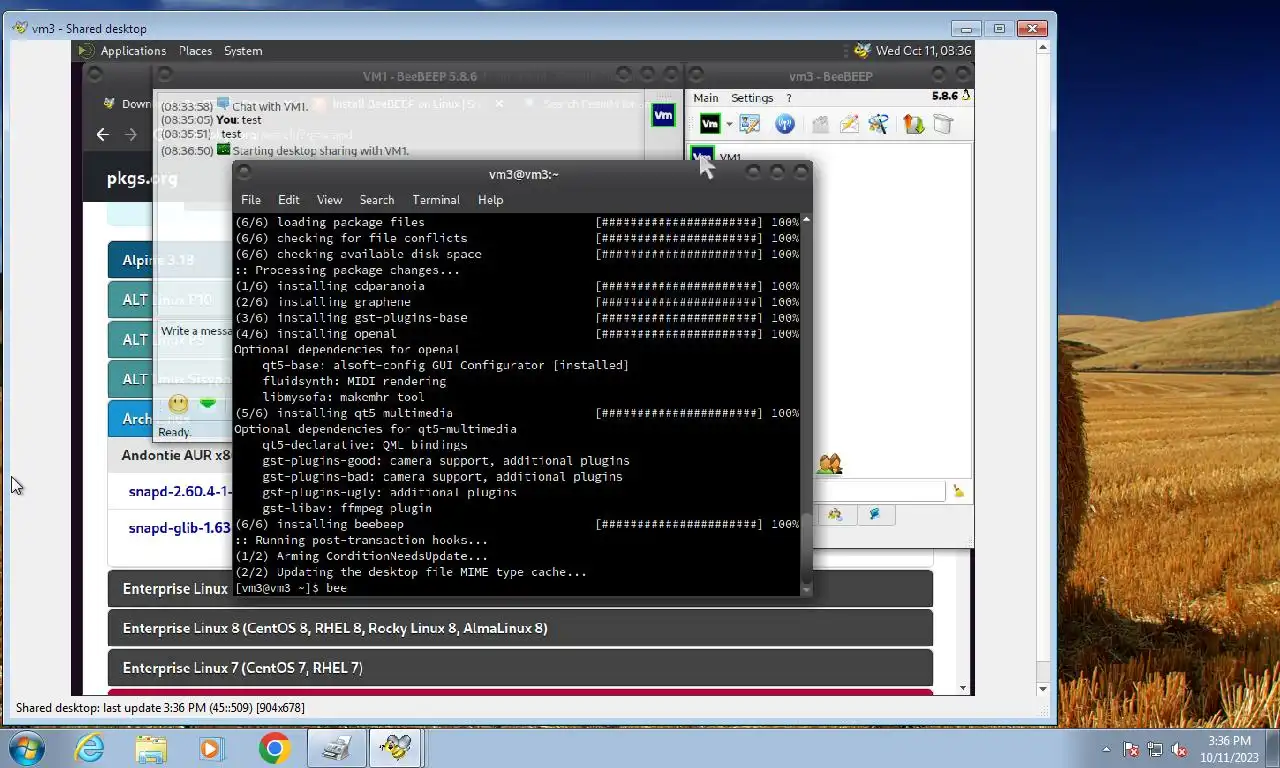
Task: Open the System menu on the GNOME panel
Action: click(243, 51)
